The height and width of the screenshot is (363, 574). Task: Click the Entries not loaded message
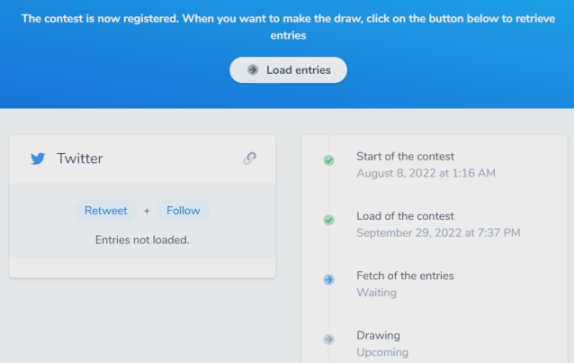[x=142, y=240]
